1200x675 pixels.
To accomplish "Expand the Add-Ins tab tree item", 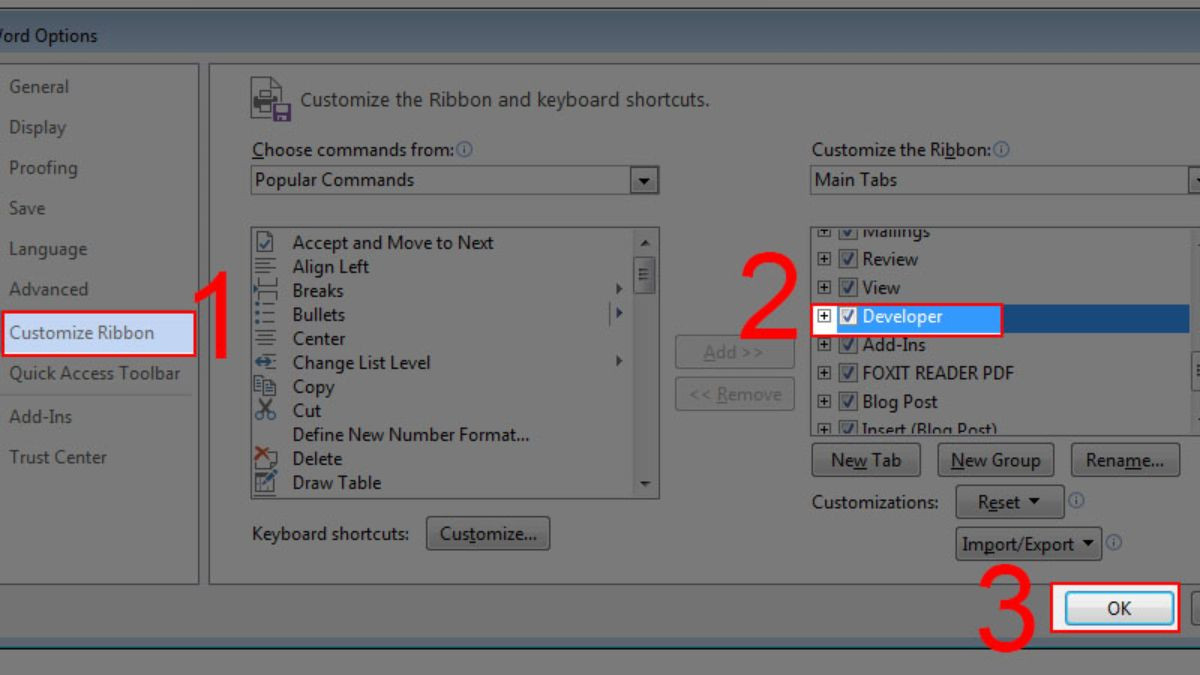I will point(822,344).
